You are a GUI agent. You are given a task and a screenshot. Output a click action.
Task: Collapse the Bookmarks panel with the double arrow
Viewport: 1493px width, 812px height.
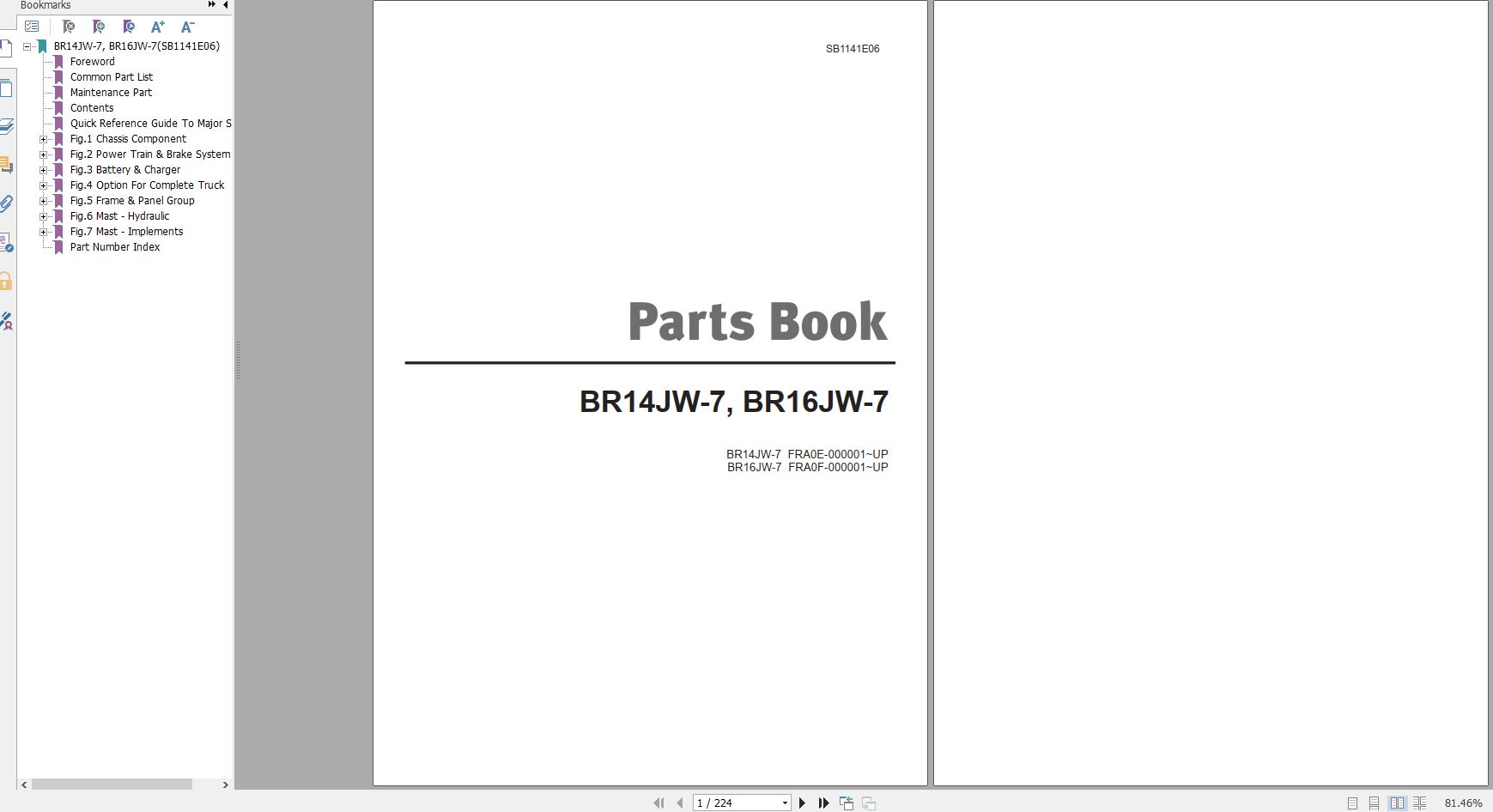tap(210, 4)
